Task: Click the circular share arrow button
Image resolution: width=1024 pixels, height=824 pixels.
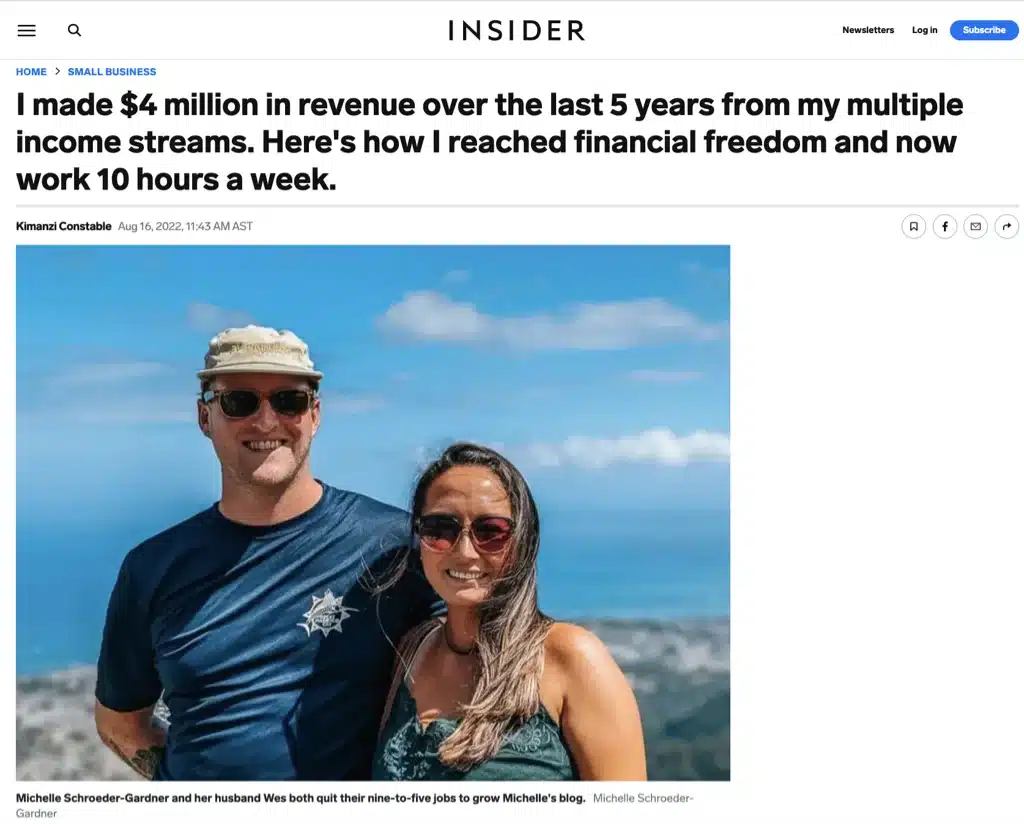Action: [1006, 226]
